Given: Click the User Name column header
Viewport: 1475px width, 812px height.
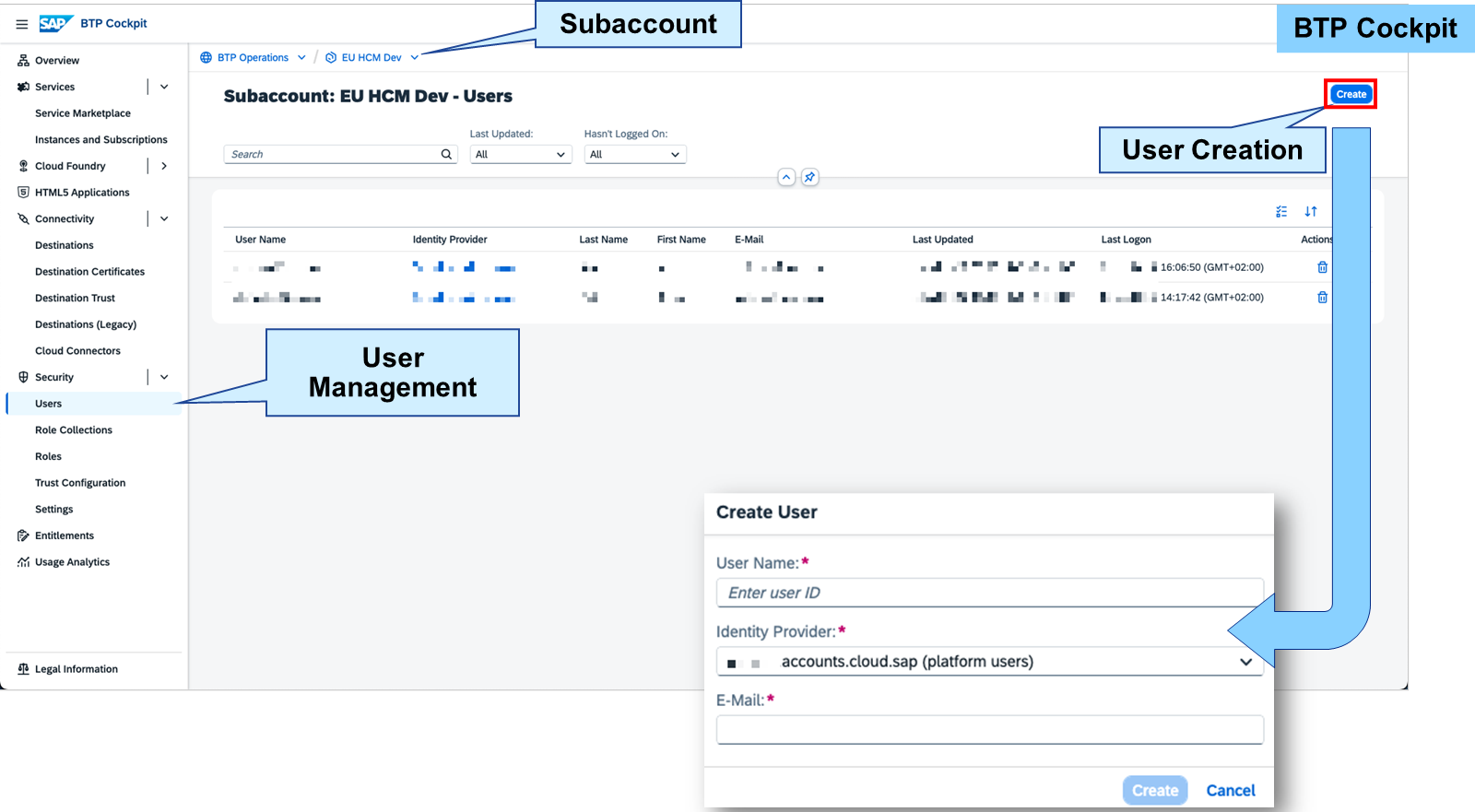Looking at the screenshot, I should point(260,240).
